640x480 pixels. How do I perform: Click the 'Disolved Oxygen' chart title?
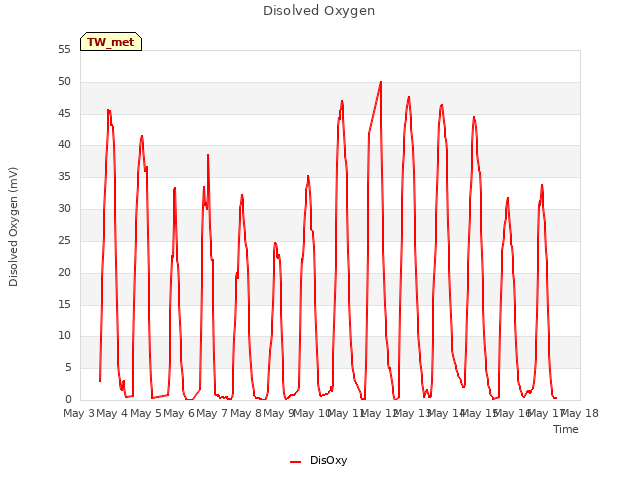click(319, 11)
